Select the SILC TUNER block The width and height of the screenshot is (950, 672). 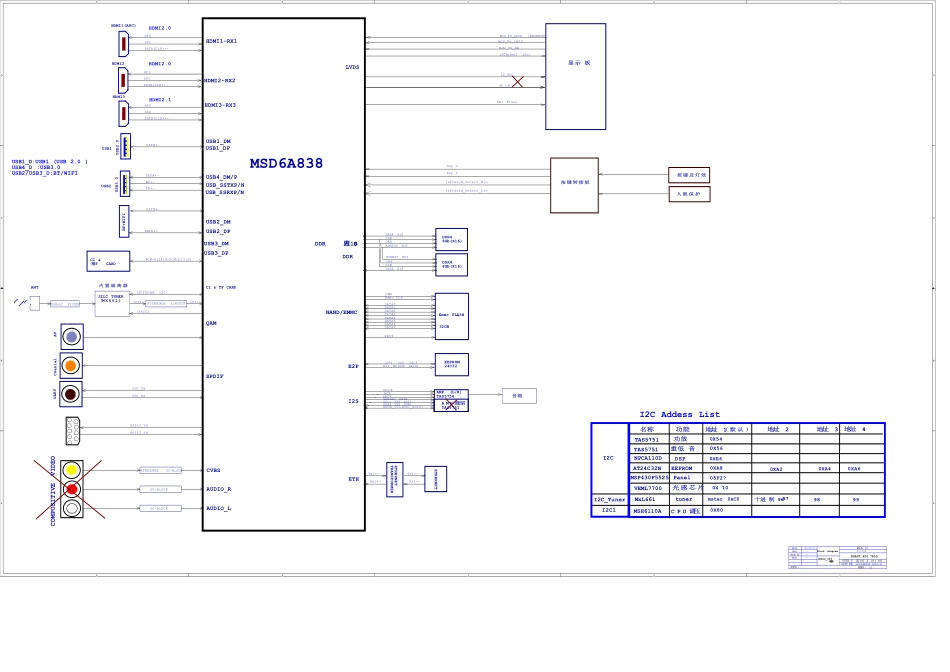point(112,303)
